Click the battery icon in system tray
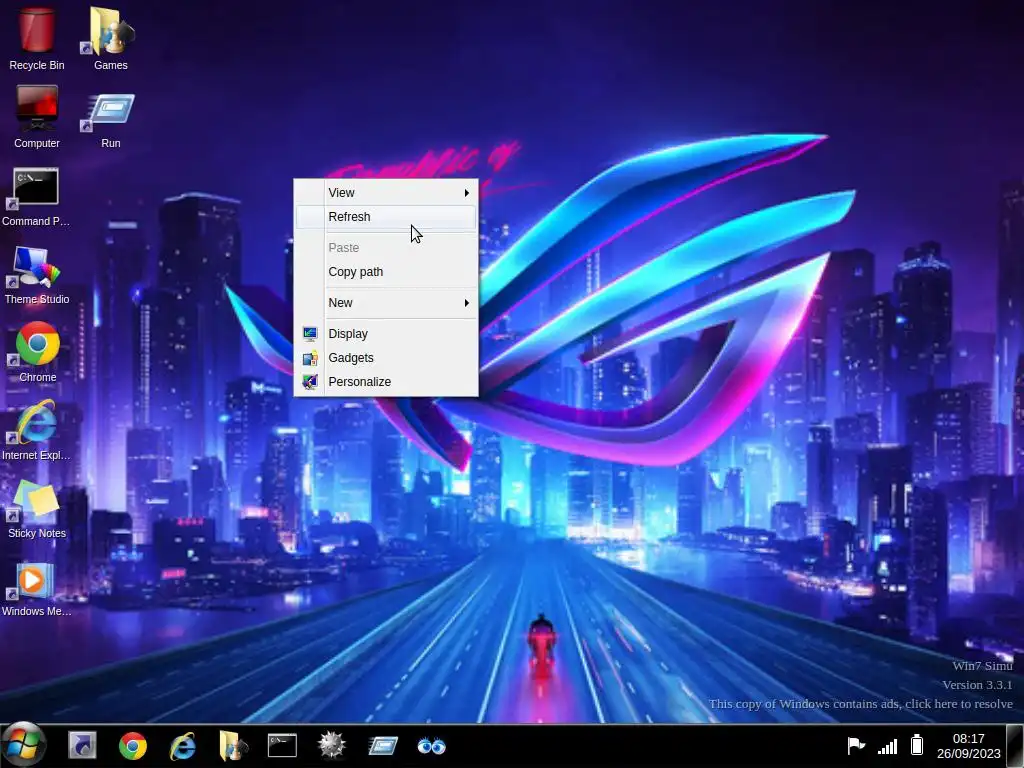 917,745
